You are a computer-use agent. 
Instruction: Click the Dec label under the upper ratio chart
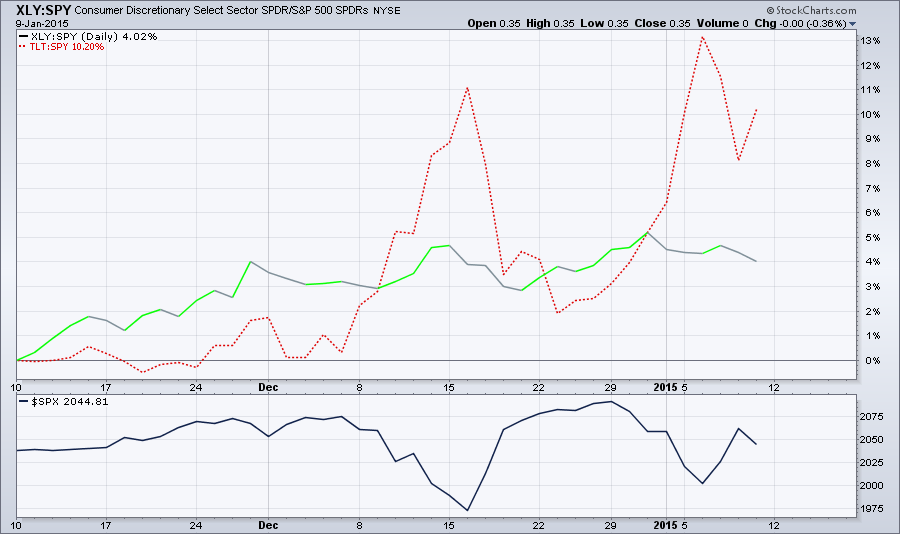point(268,388)
